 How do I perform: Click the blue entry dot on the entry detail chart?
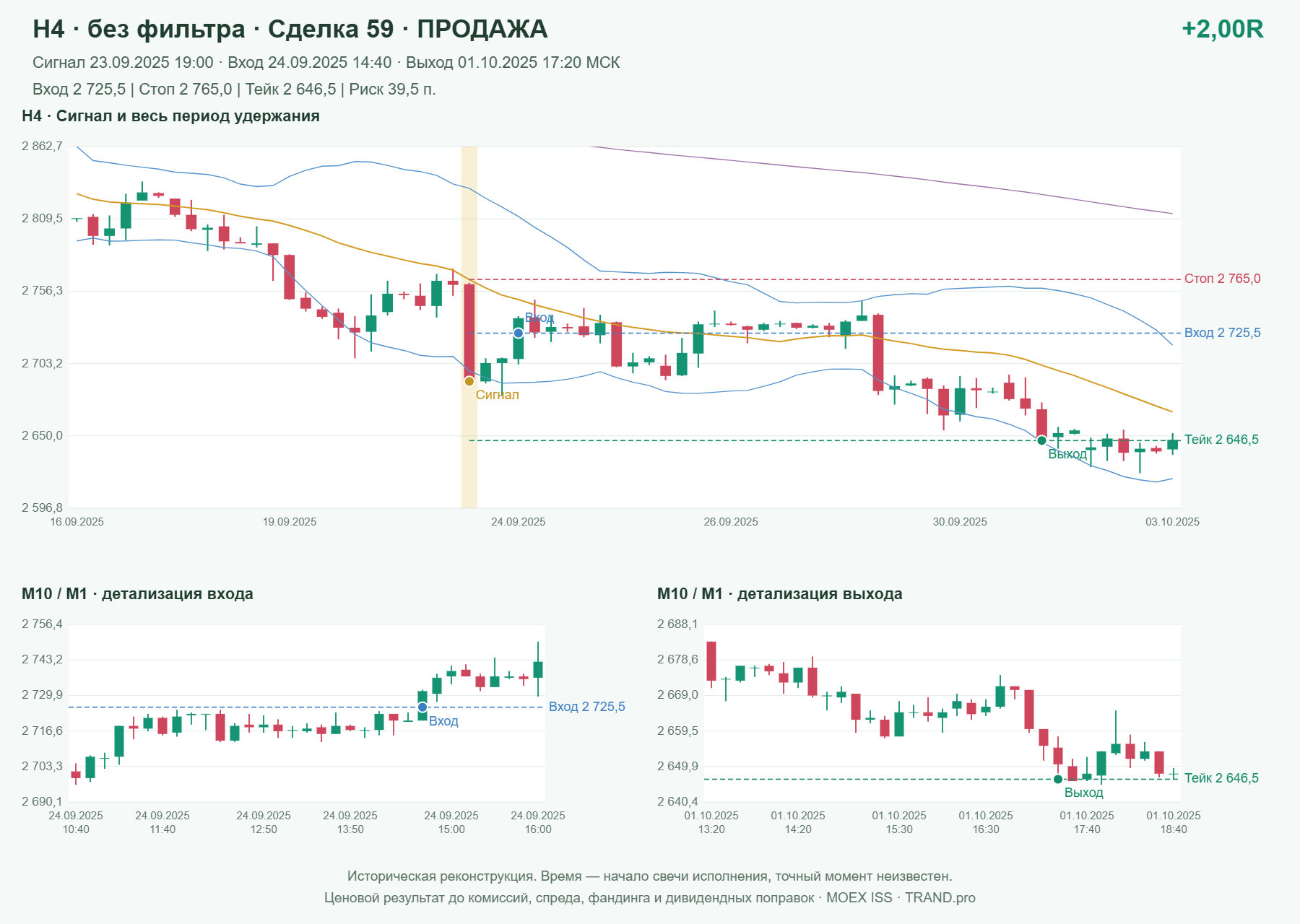coord(422,707)
